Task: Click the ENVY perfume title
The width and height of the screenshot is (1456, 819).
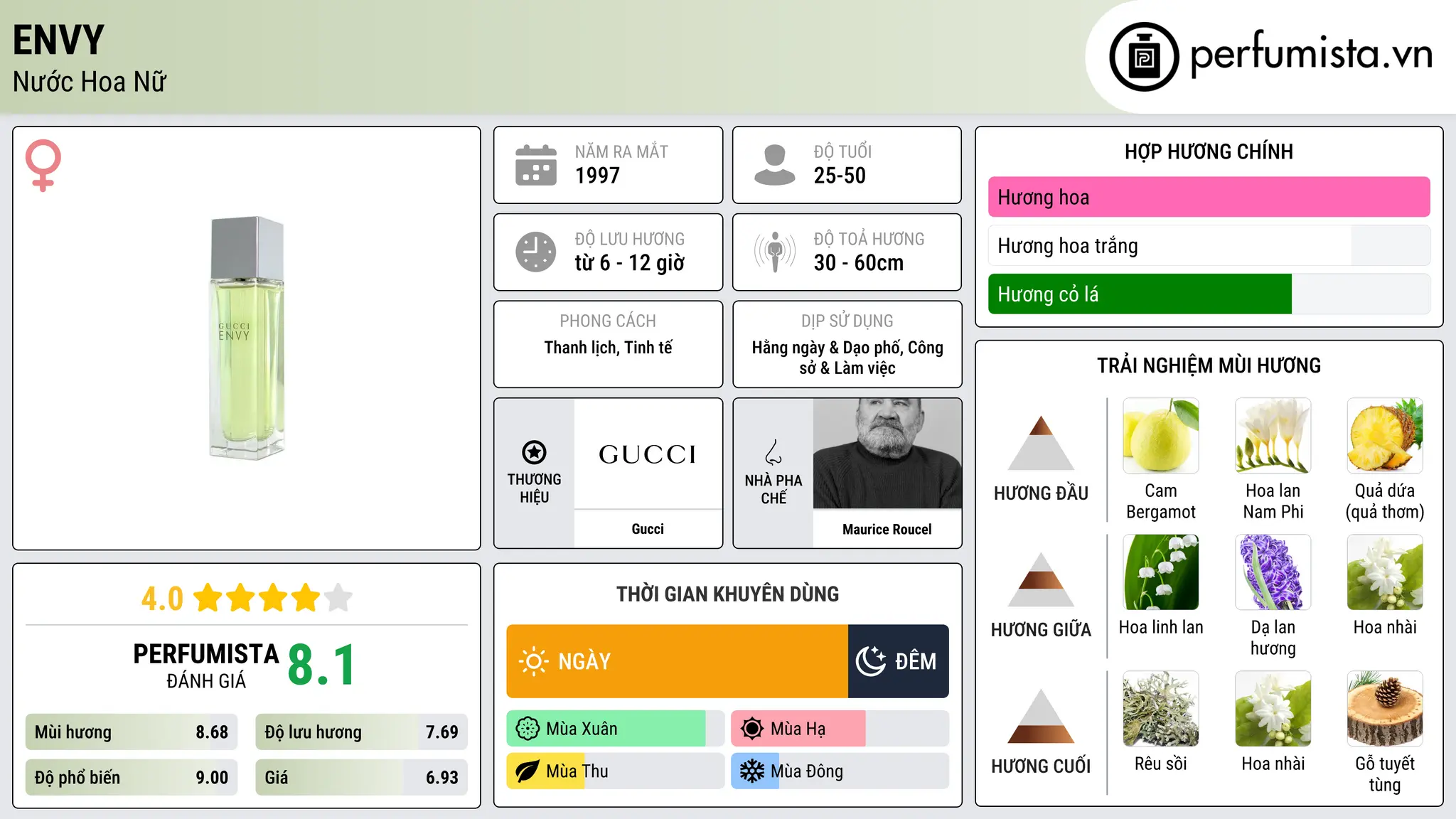Action: pos(58,40)
